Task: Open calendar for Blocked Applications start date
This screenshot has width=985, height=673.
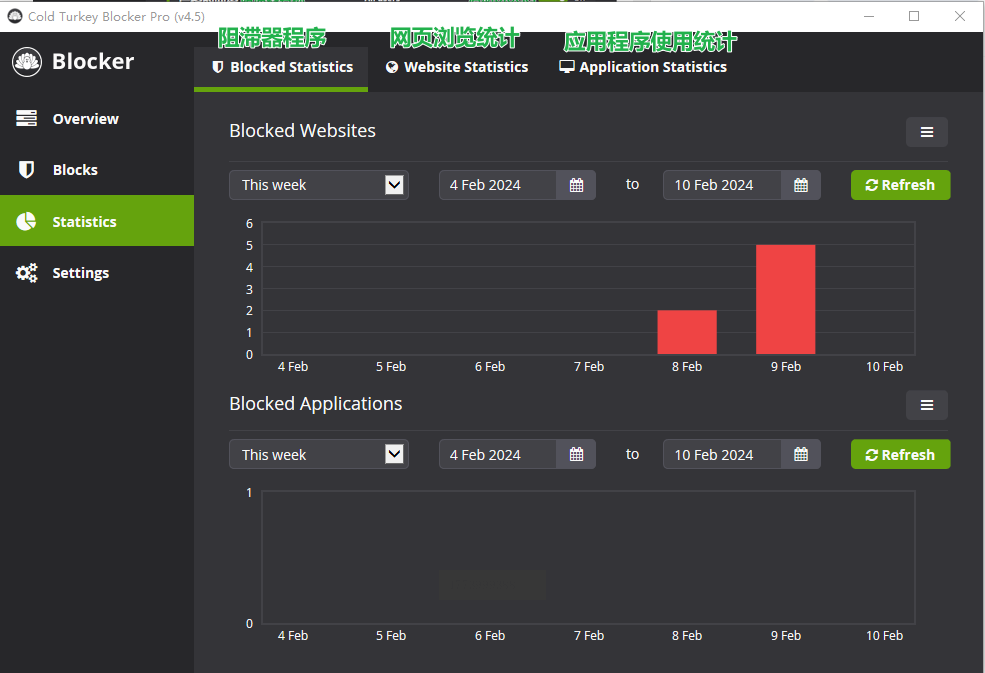Action: (x=576, y=455)
